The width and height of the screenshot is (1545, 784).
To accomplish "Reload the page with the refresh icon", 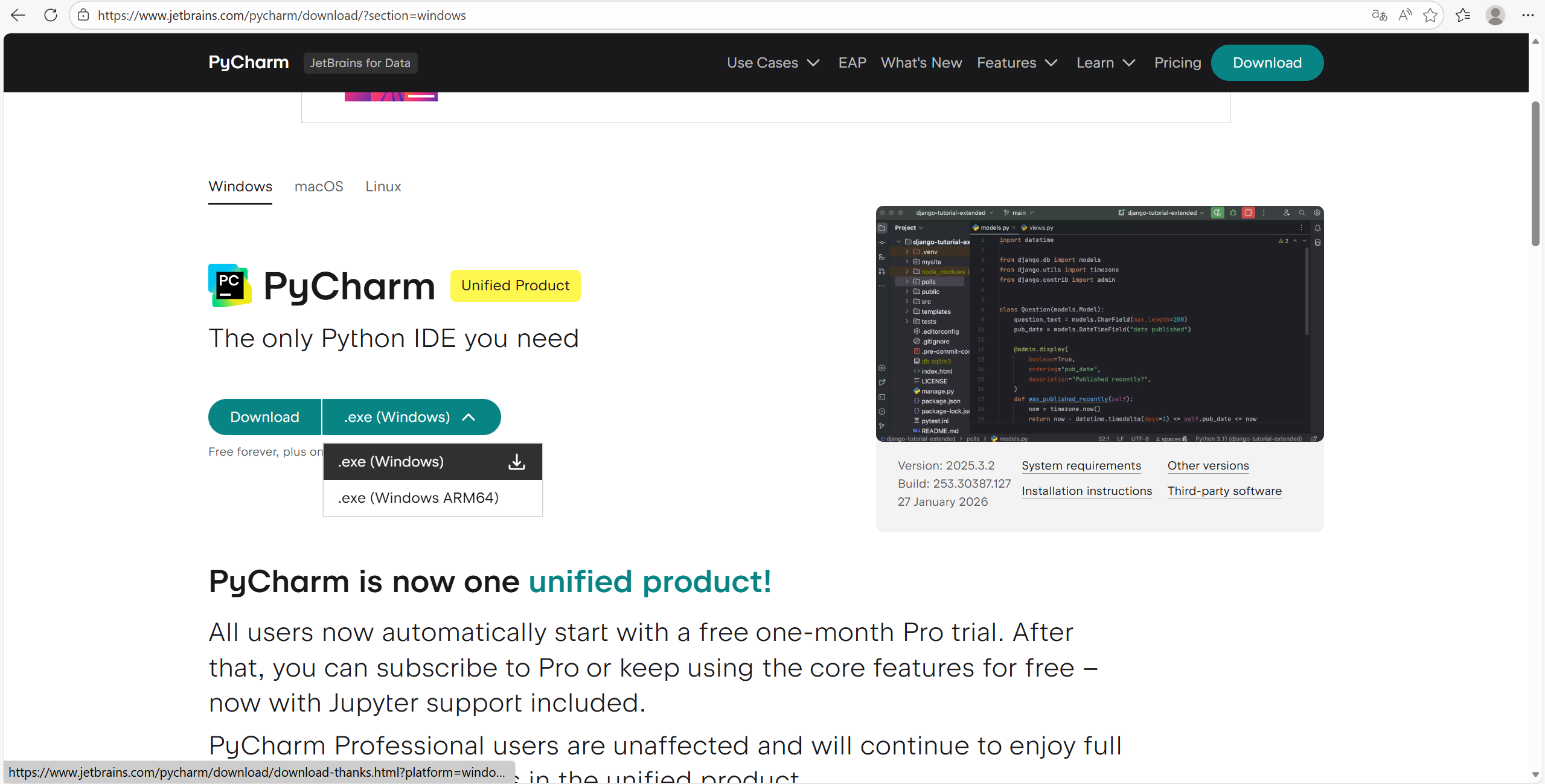I will pos(51,15).
